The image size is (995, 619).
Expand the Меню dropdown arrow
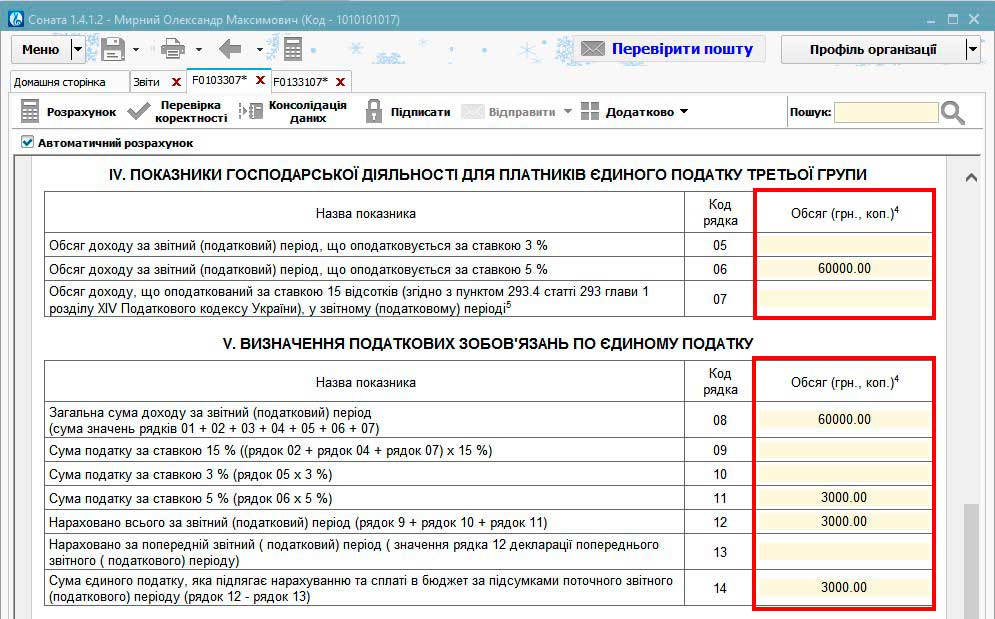click(x=78, y=49)
